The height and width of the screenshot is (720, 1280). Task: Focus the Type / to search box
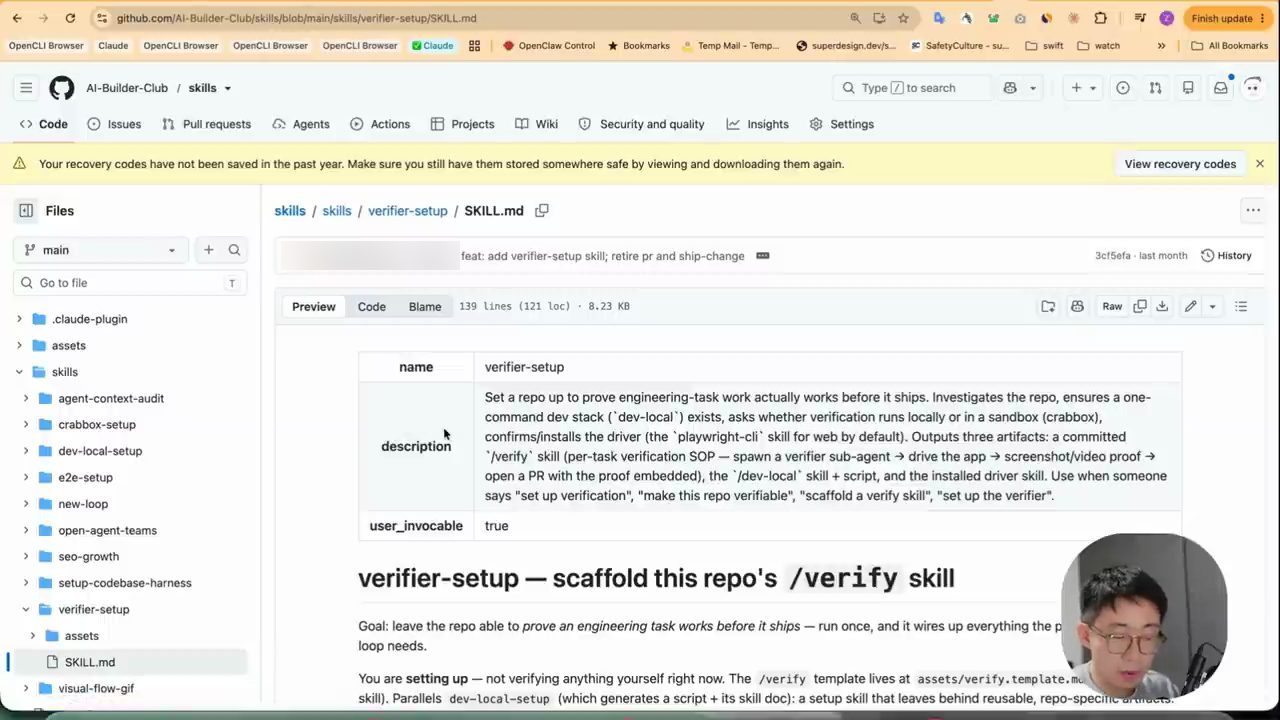(x=911, y=88)
